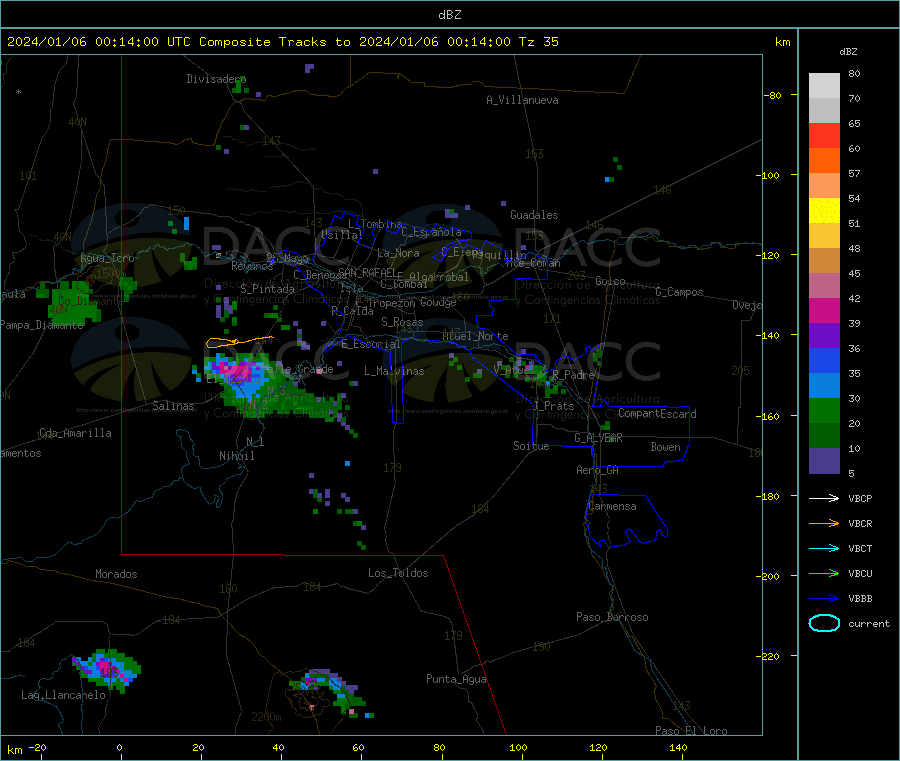
Task: Click the green VBCU arrow legend icon
Action: [824, 573]
